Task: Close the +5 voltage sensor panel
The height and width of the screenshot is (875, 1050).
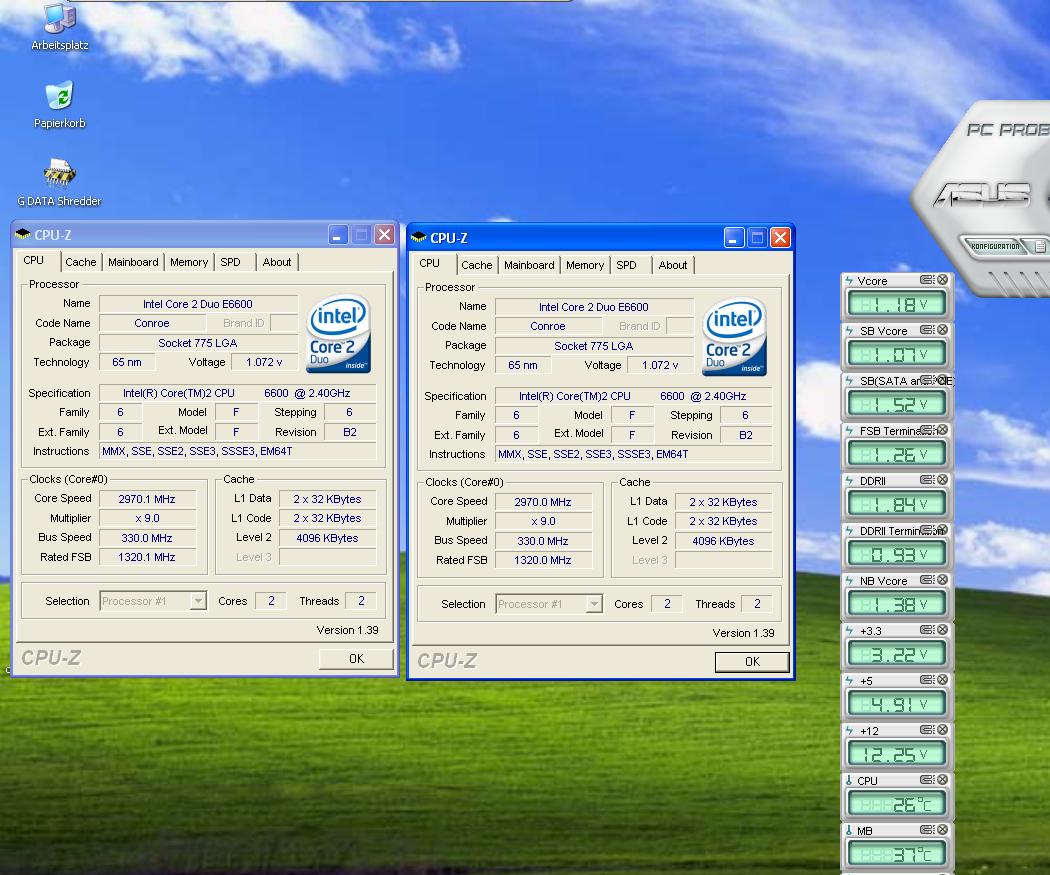Action: [x=942, y=680]
